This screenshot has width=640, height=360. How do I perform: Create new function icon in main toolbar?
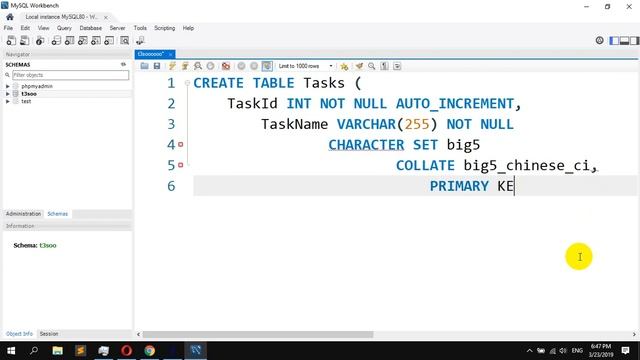tap(109, 40)
